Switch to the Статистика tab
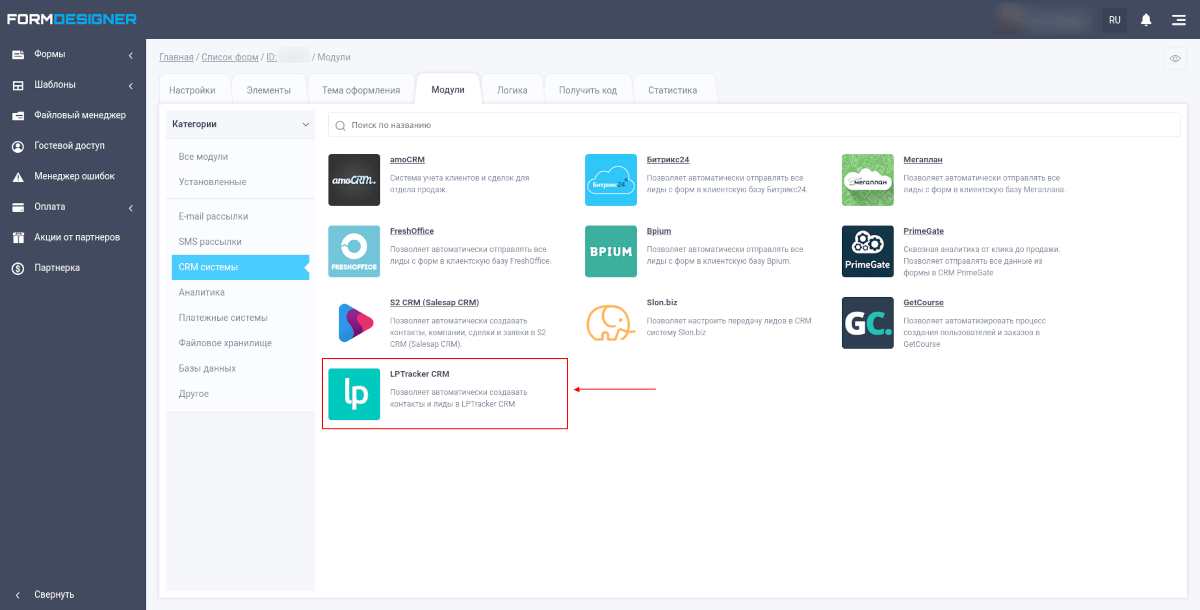1200x610 pixels. [672, 90]
